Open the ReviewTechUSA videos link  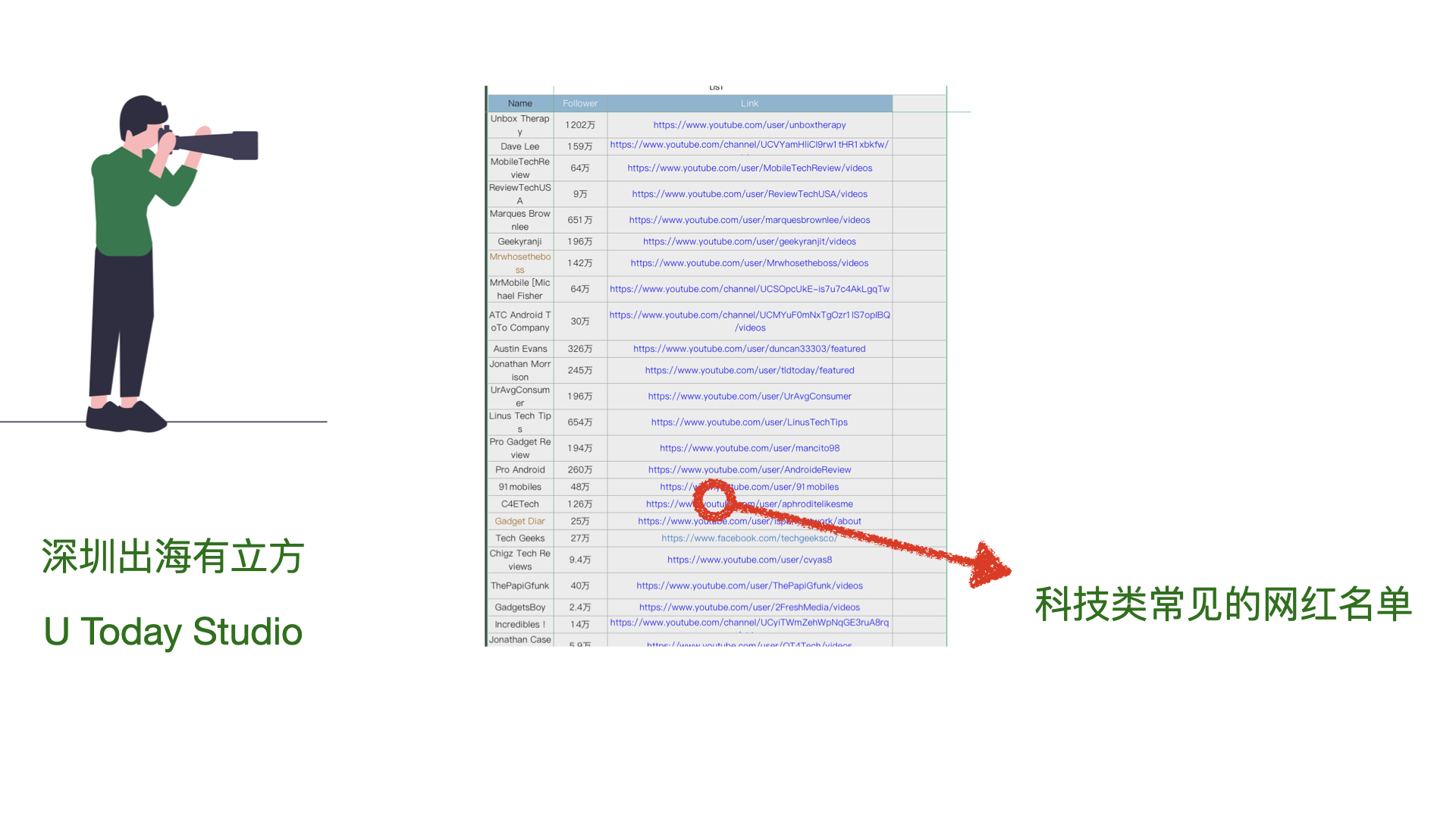749,194
